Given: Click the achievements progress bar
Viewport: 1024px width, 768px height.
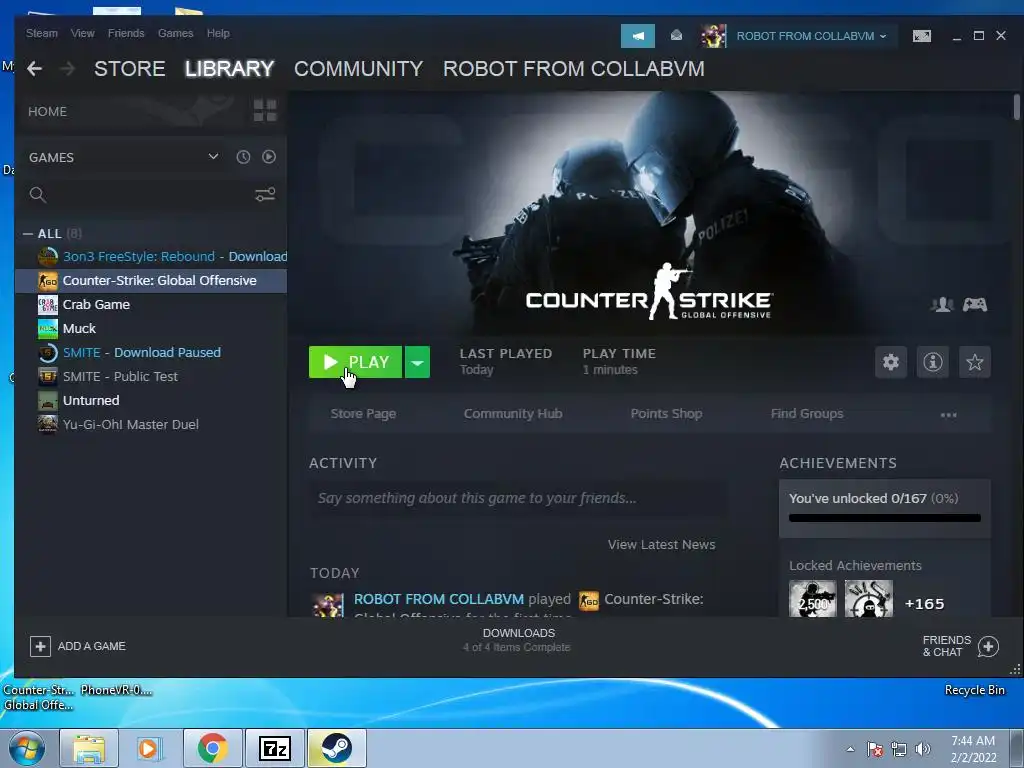Looking at the screenshot, I should [x=884, y=518].
